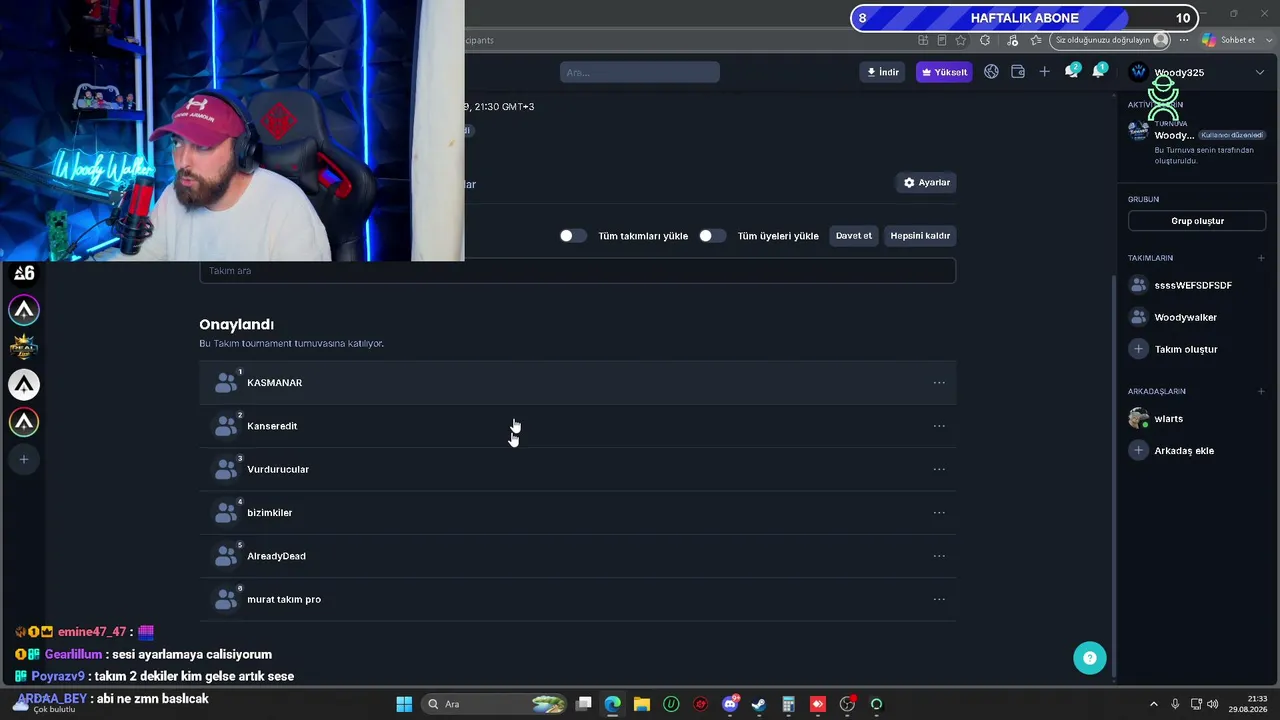Viewport: 1280px width, 720px height.
Task: Expand the Woody325 account dropdown
Action: [1260, 72]
